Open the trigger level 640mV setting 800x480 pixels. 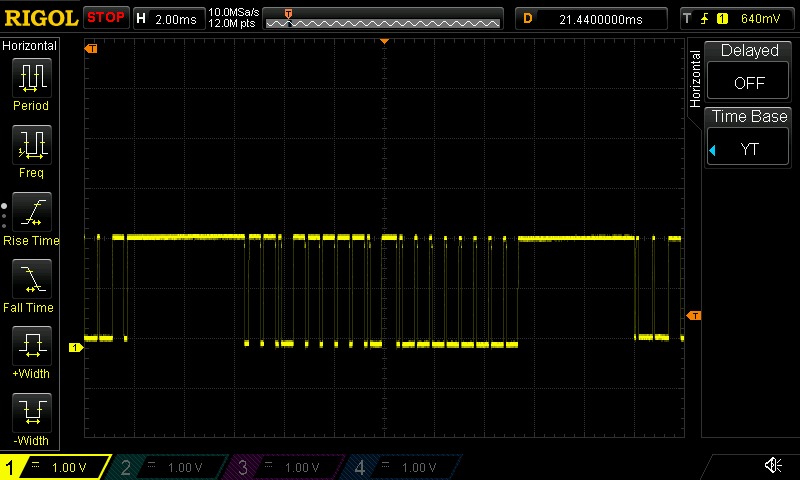point(737,18)
